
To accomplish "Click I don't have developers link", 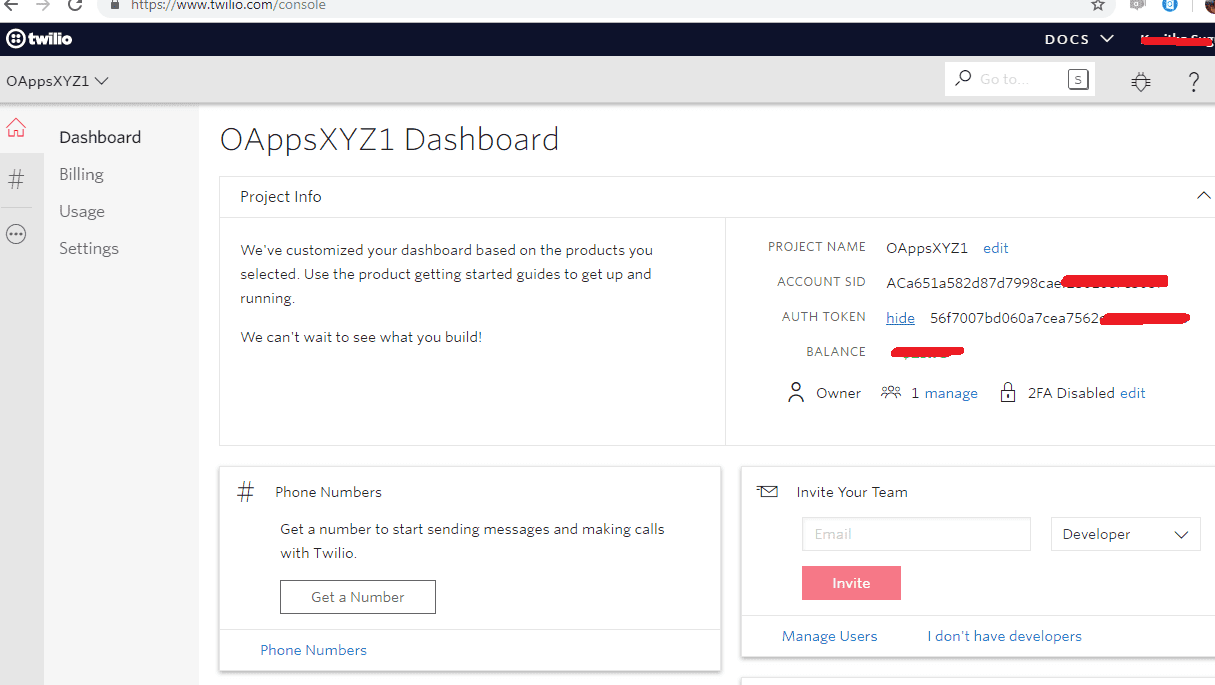I will click(x=1004, y=636).
